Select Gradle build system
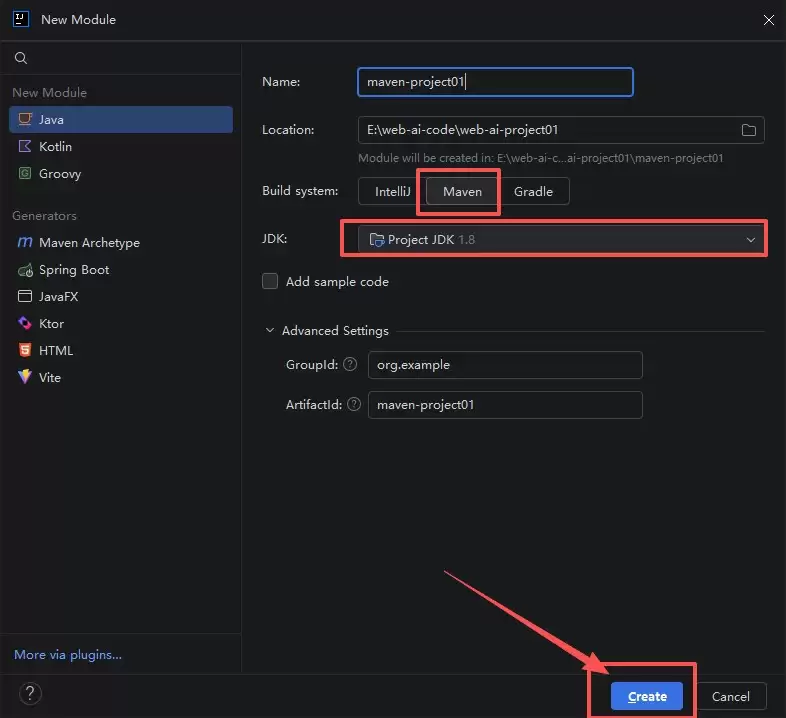 [533, 192]
